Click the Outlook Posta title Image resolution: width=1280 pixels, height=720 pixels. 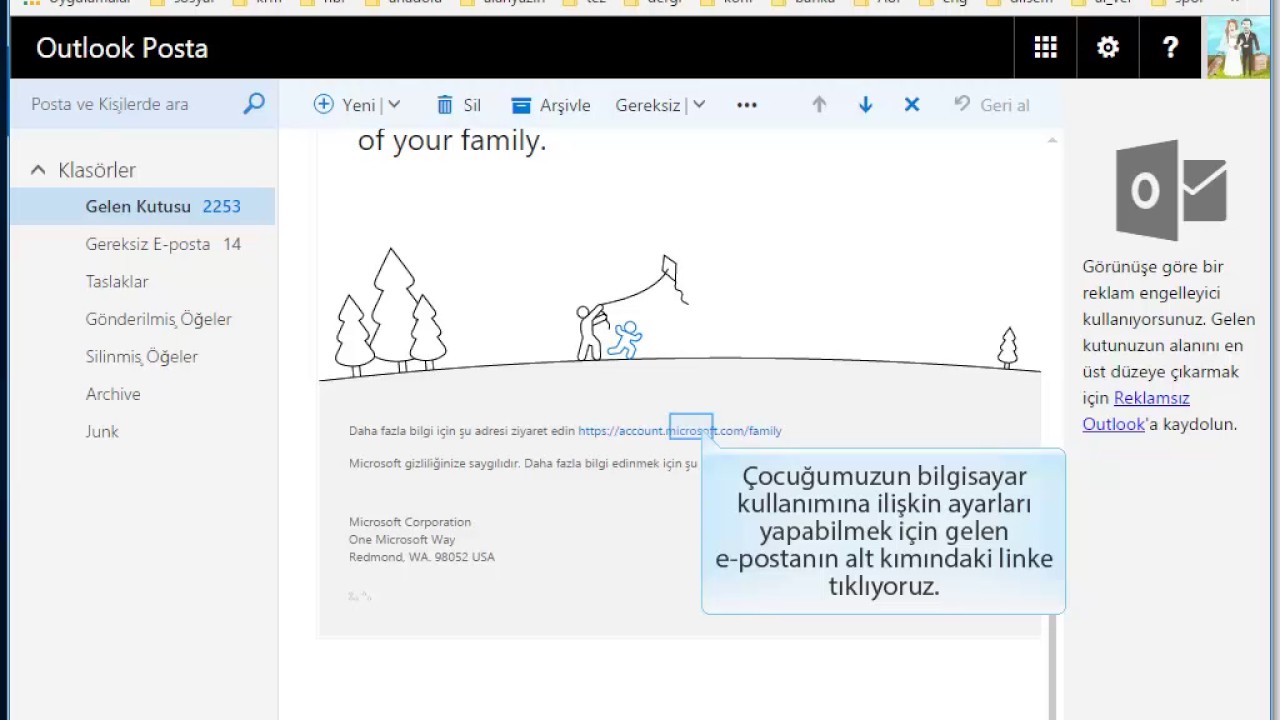[122, 48]
